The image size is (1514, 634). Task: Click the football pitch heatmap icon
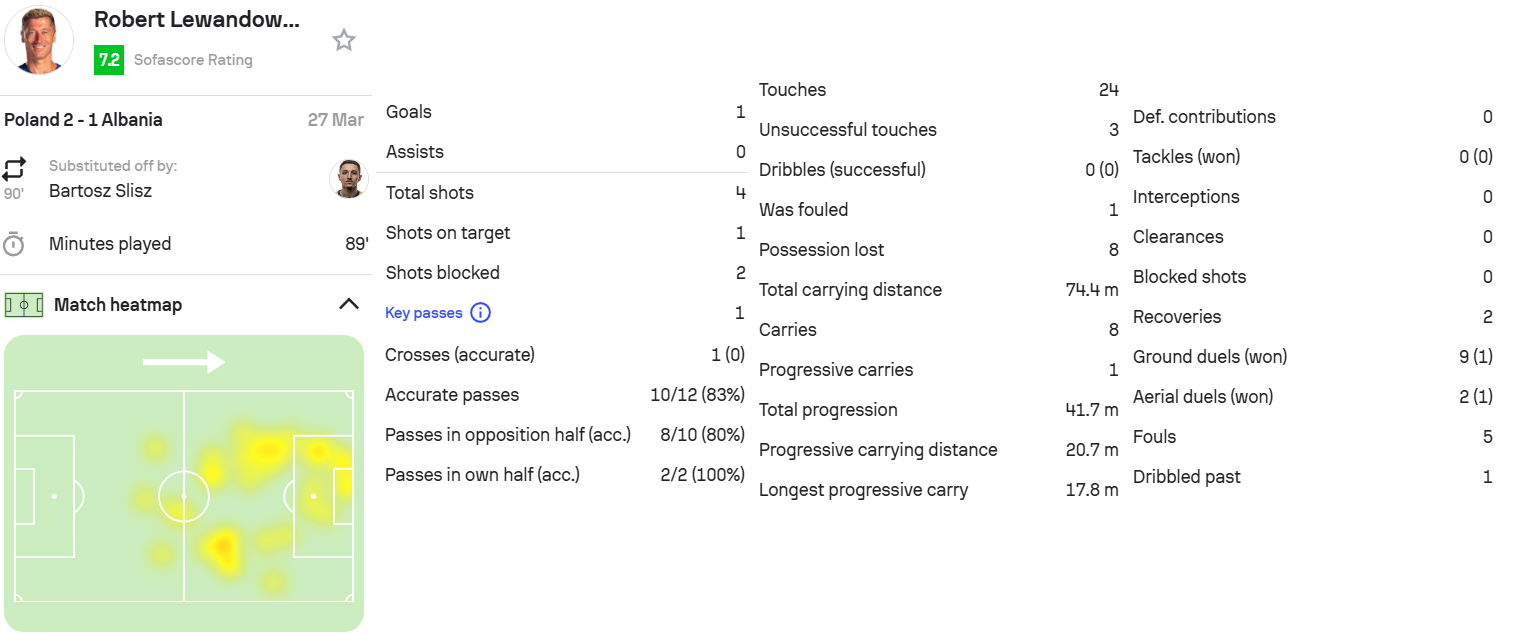coord(24,305)
